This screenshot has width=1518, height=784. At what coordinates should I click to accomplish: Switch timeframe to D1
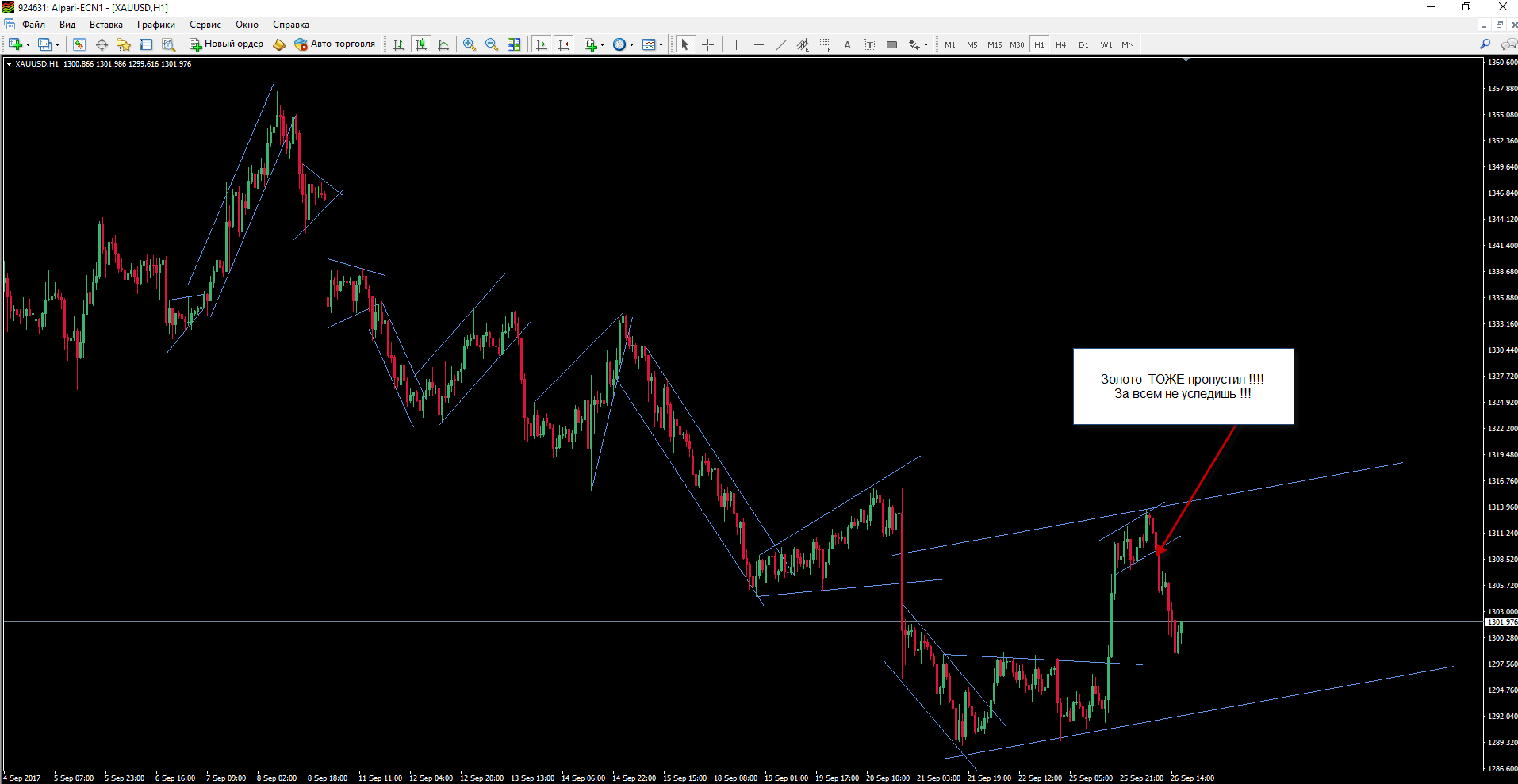[1083, 44]
